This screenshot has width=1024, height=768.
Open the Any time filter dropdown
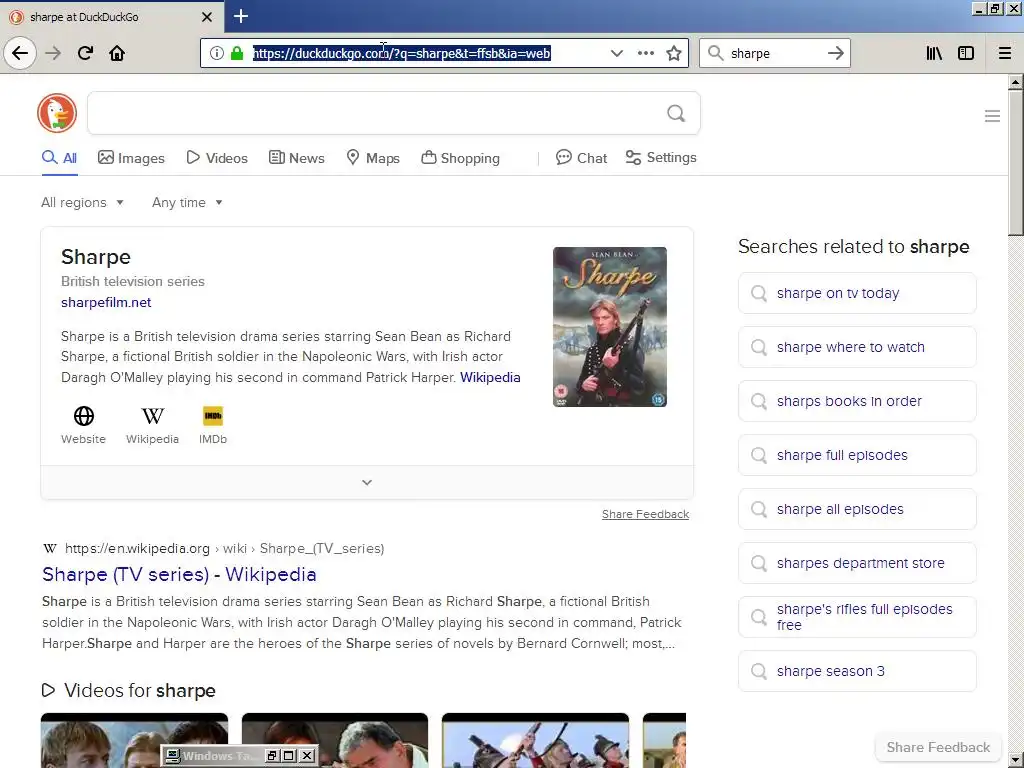pos(187,202)
